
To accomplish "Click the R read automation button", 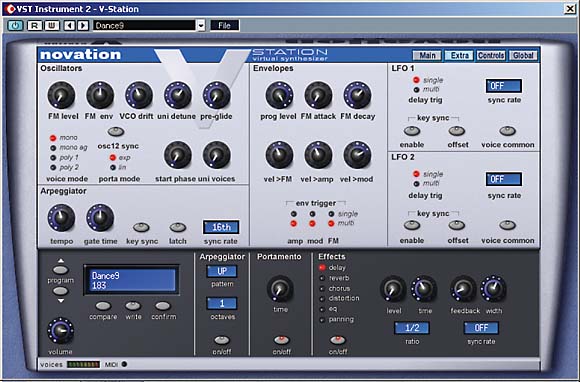I will [x=34, y=26].
